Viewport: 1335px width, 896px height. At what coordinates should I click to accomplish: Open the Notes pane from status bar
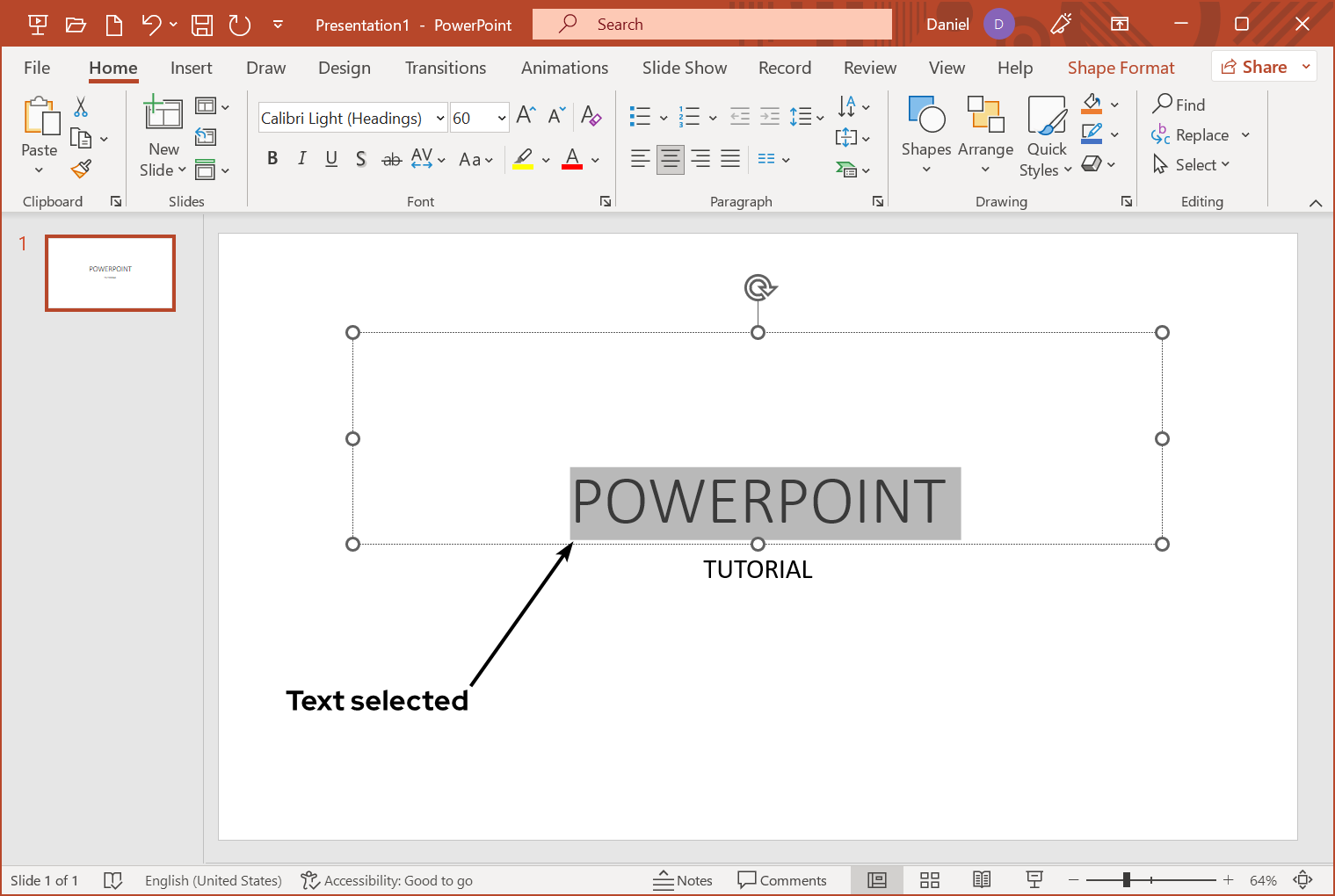[x=684, y=879]
